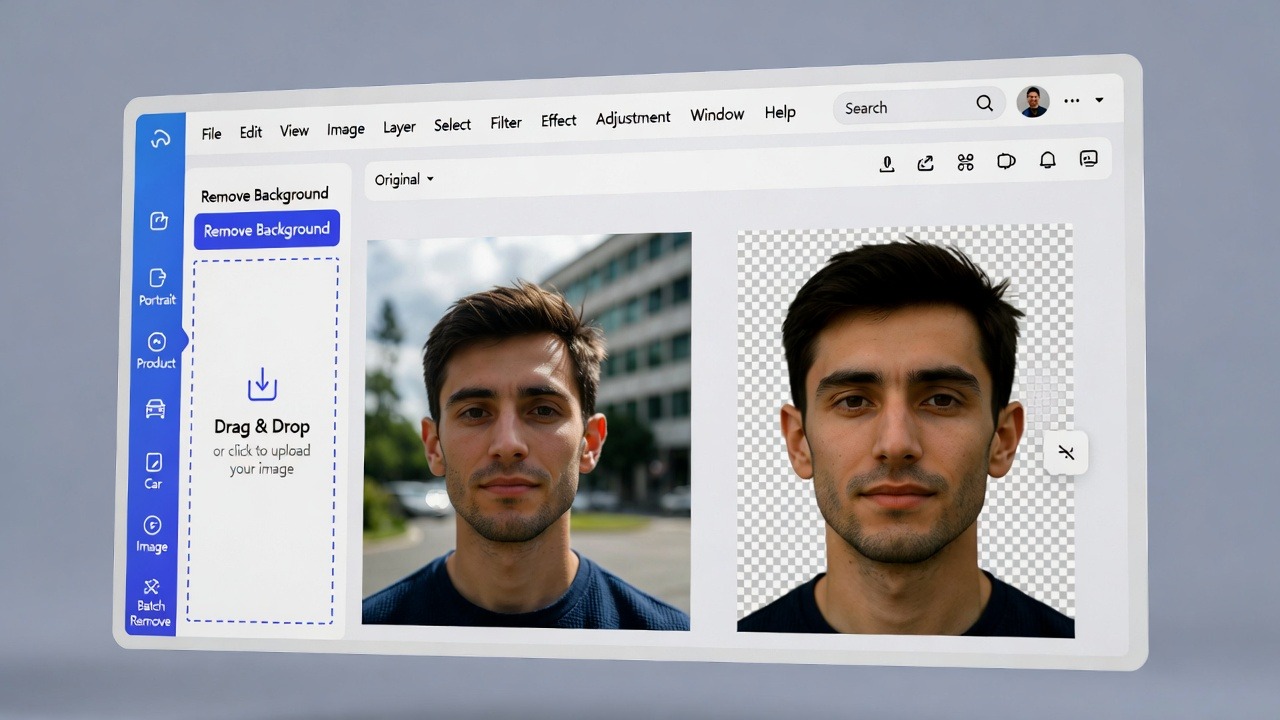Open the Adjustment menu
The image size is (1280, 720).
click(633, 118)
